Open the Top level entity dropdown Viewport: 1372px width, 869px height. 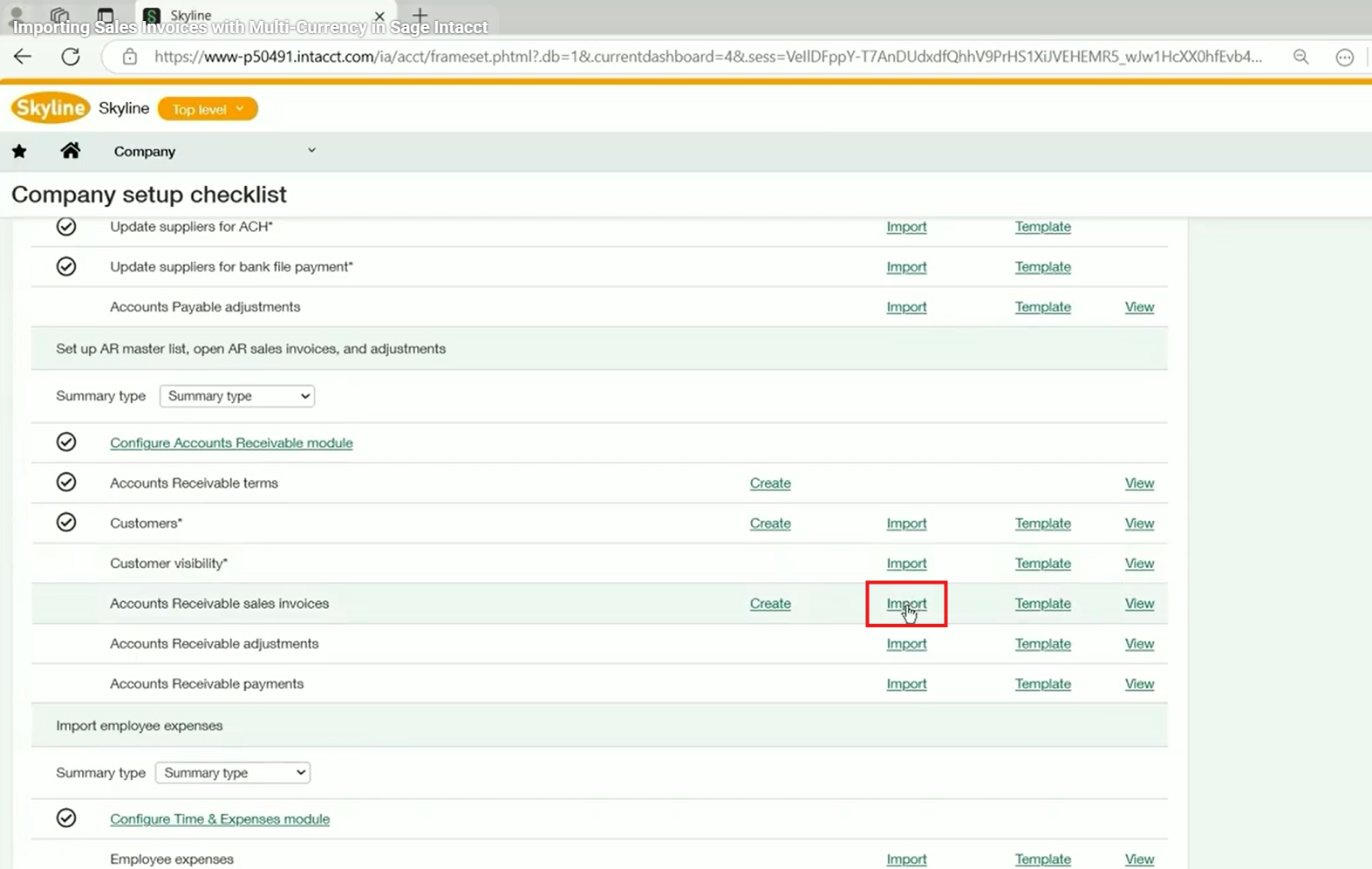(x=208, y=109)
